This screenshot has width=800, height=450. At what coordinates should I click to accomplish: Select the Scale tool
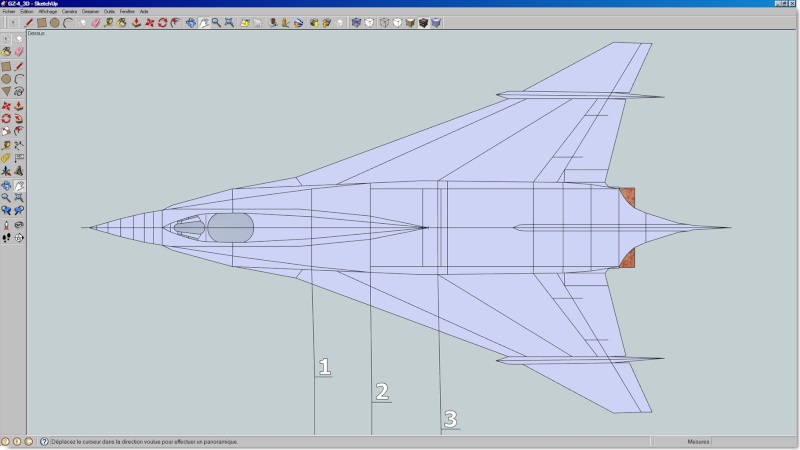(x=6, y=131)
